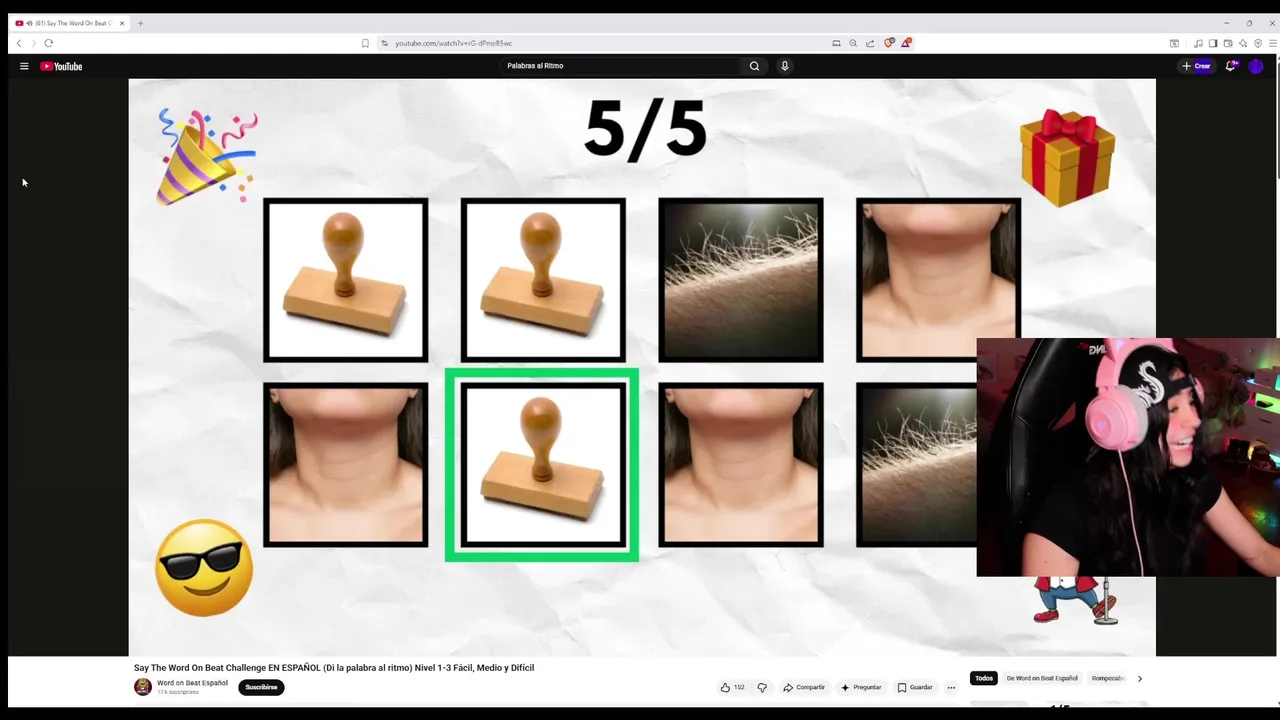
Task: Toggle the browser sidebar panel
Action: click(1213, 43)
